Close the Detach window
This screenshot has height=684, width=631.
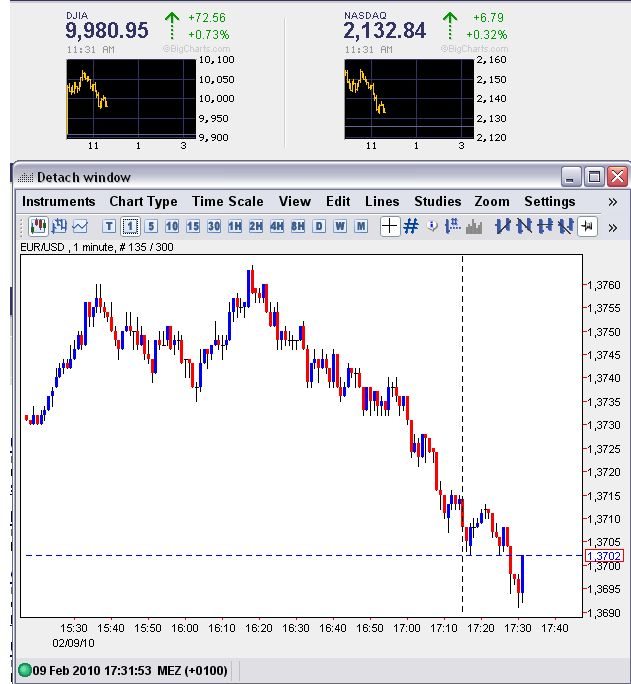pyautogui.click(x=617, y=177)
